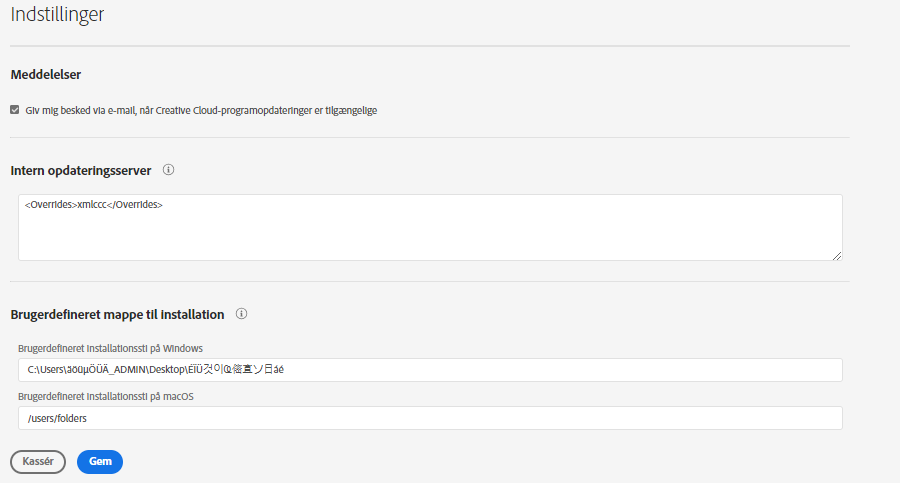Image resolution: width=900 pixels, height=483 pixels.
Task: Click info icon next to Brugerdefineret mappe til installation
Action: [x=241, y=314]
